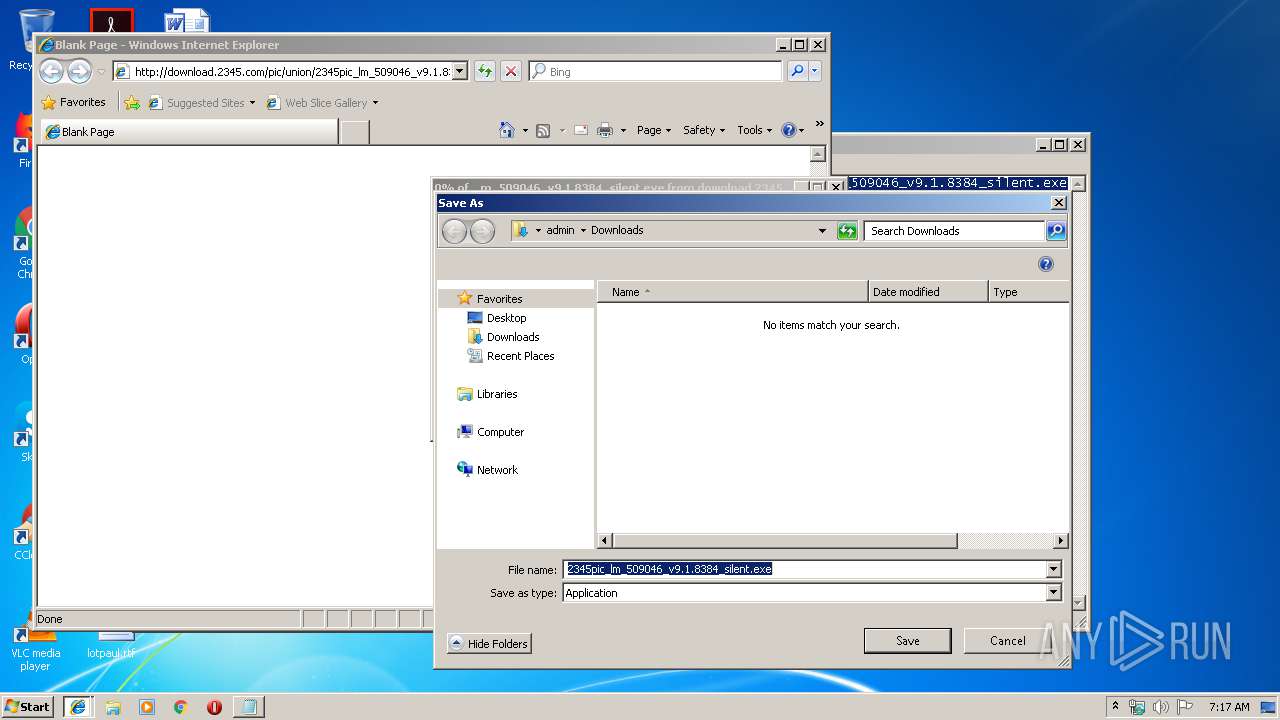The image size is (1280, 720).
Task: Expand IE command bar overflow chevron
Action: click(x=819, y=124)
